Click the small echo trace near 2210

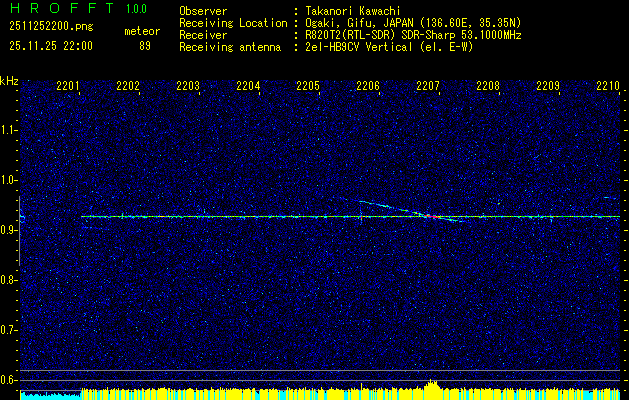(x=611, y=197)
